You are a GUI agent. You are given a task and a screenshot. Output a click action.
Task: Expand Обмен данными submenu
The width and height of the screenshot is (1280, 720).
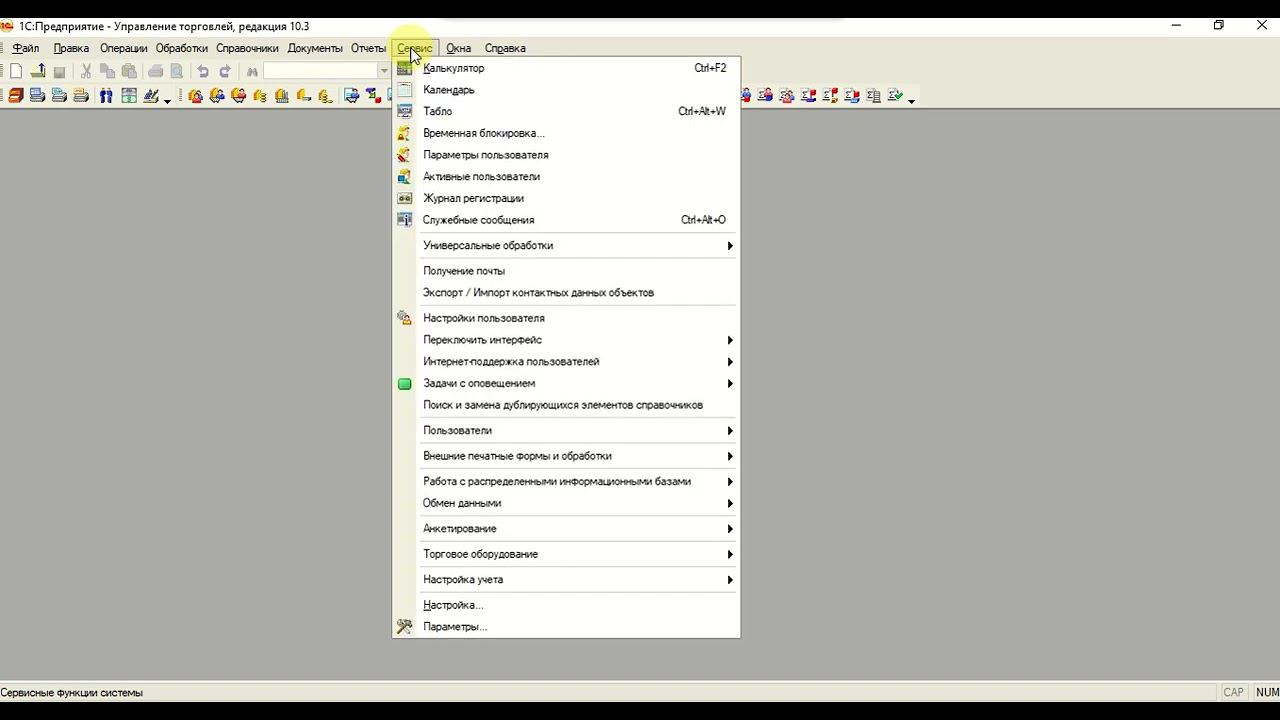[x=566, y=503]
